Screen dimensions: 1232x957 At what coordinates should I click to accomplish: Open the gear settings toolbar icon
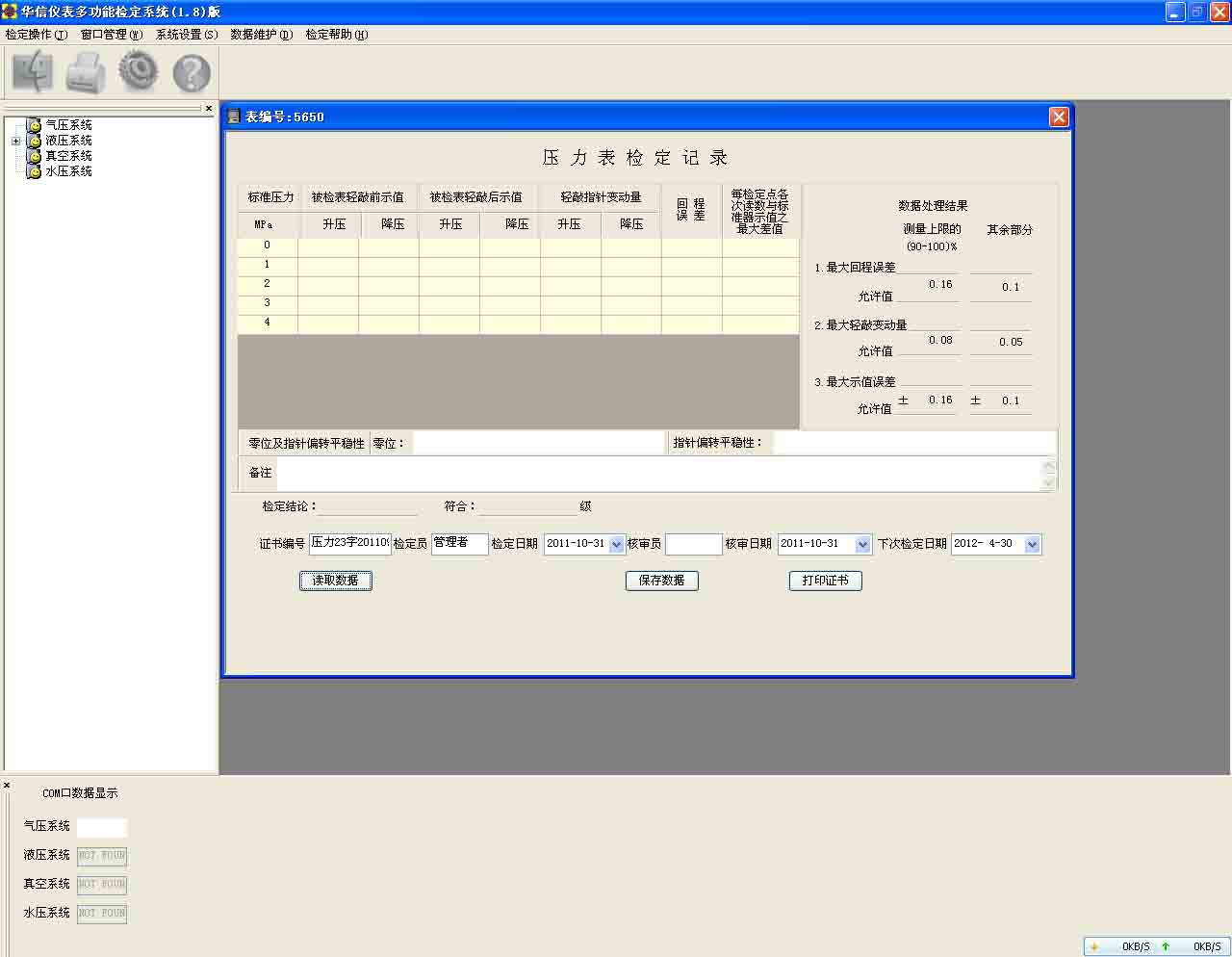139,71
